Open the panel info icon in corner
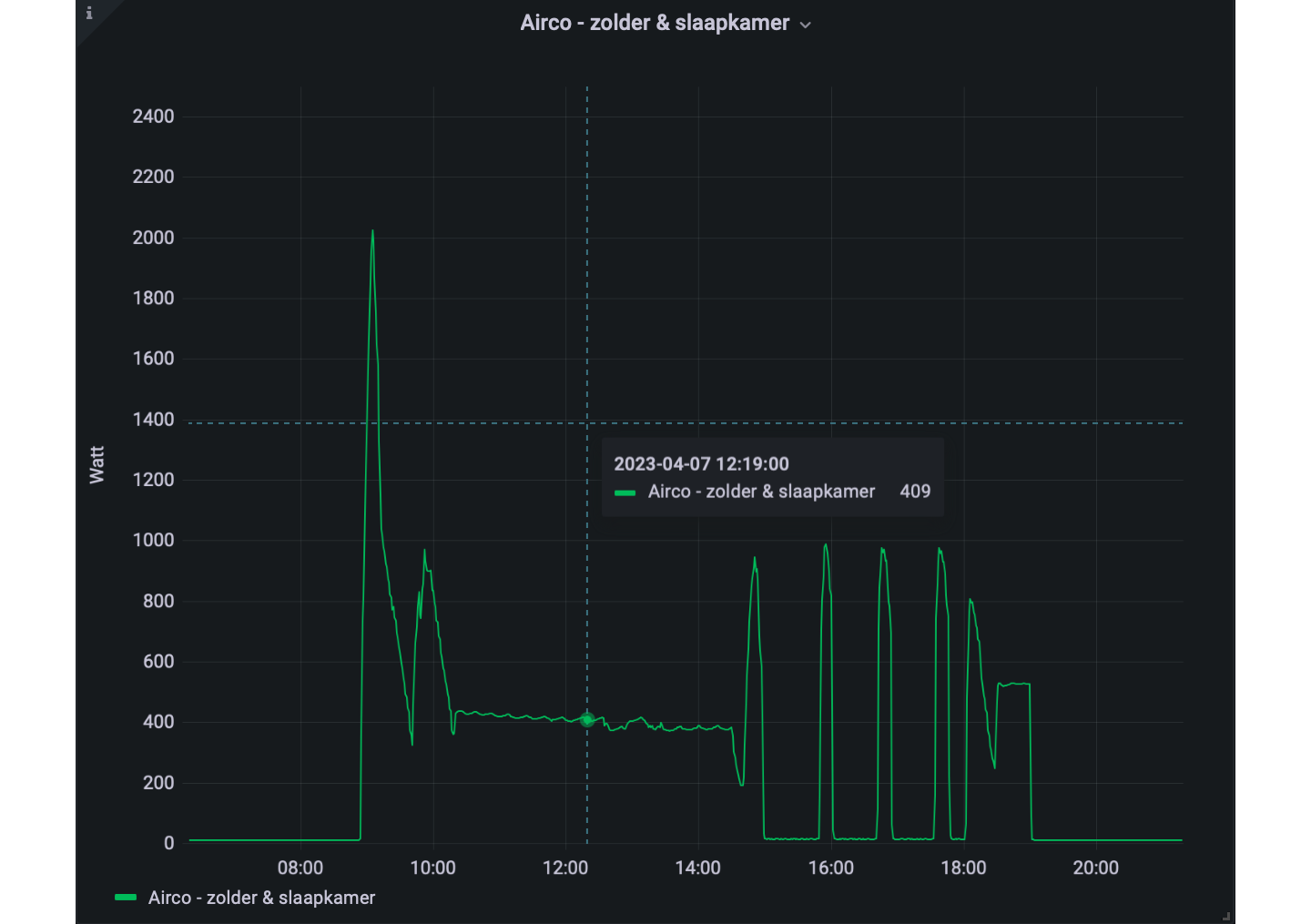This screenshot has width=1311, height=924. pos(89,13)
